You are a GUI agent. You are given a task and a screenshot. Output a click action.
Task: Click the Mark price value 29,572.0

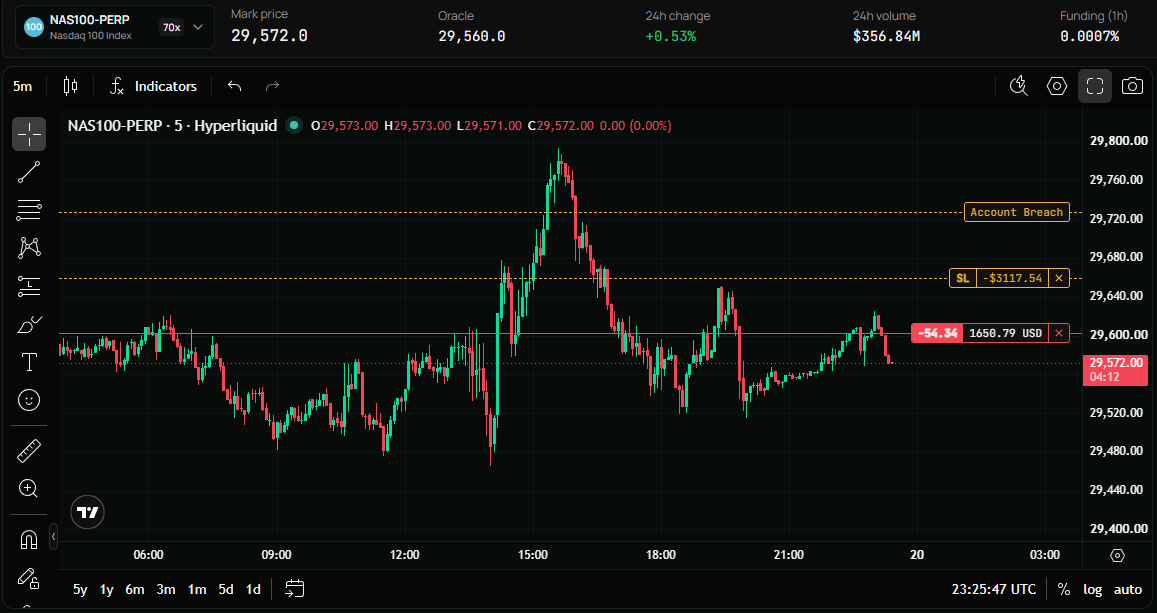coord(269,35)
